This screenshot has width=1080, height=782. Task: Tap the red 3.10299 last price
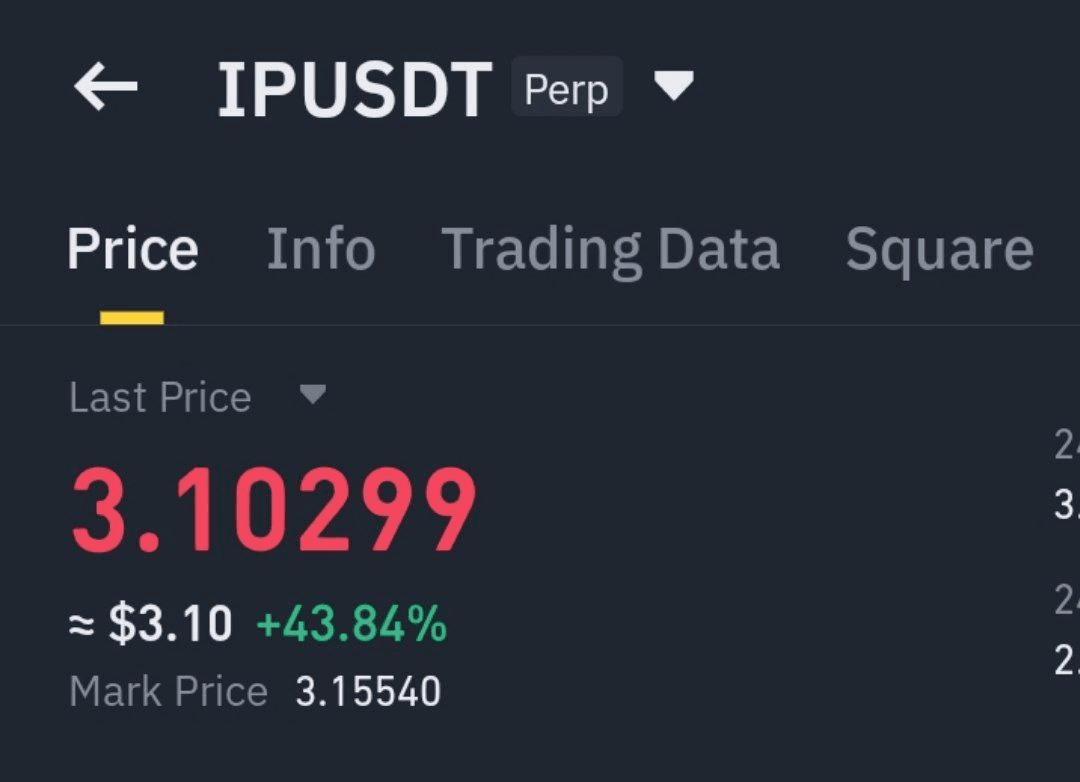[274, 512]
